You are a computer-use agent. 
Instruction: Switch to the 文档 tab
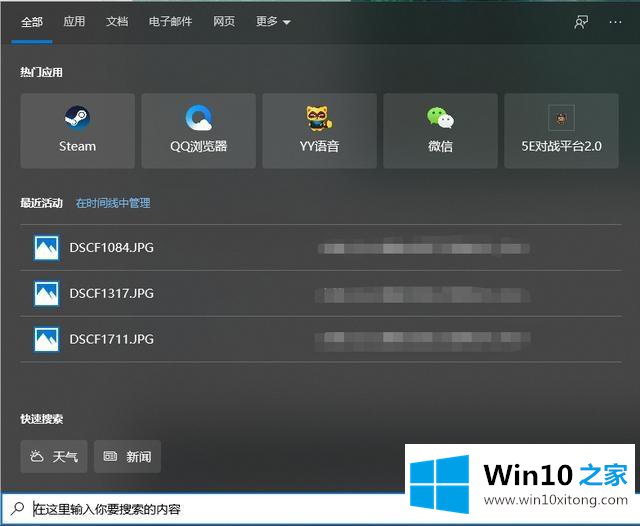pyautogui.click(x=117, y=21)
